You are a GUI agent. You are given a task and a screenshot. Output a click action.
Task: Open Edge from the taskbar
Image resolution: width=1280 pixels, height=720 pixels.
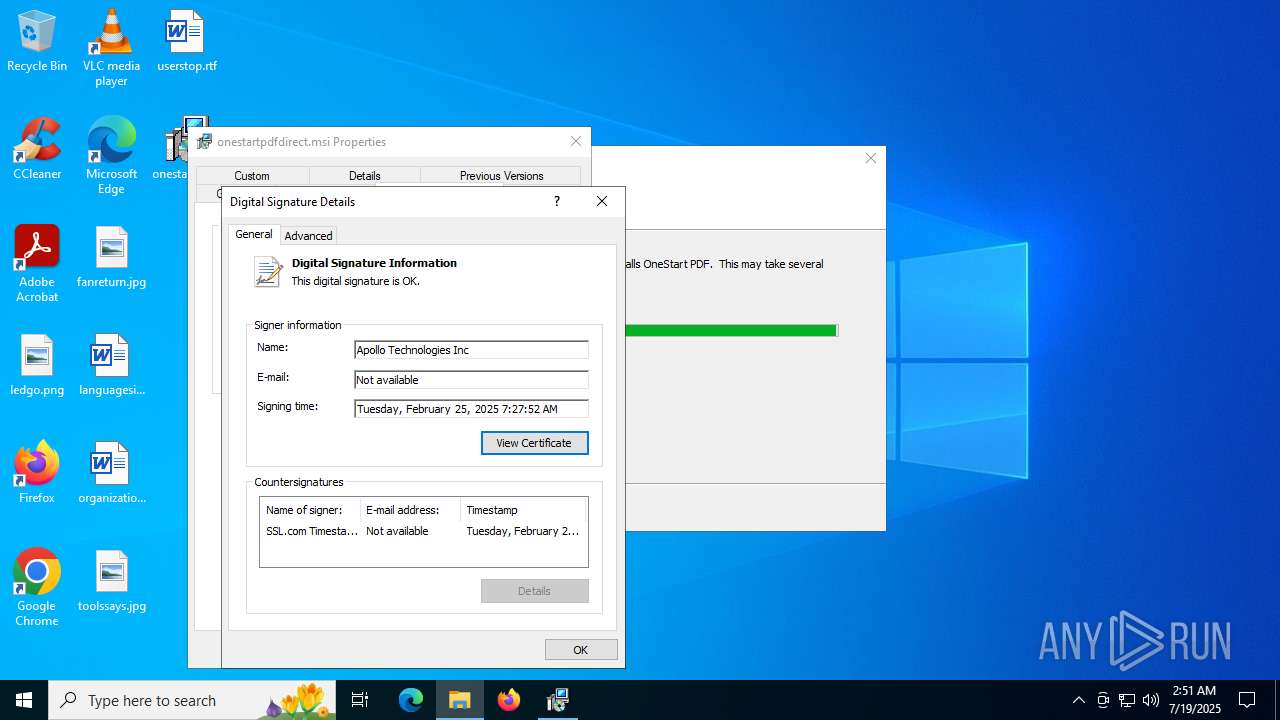(x=411, y=700)
